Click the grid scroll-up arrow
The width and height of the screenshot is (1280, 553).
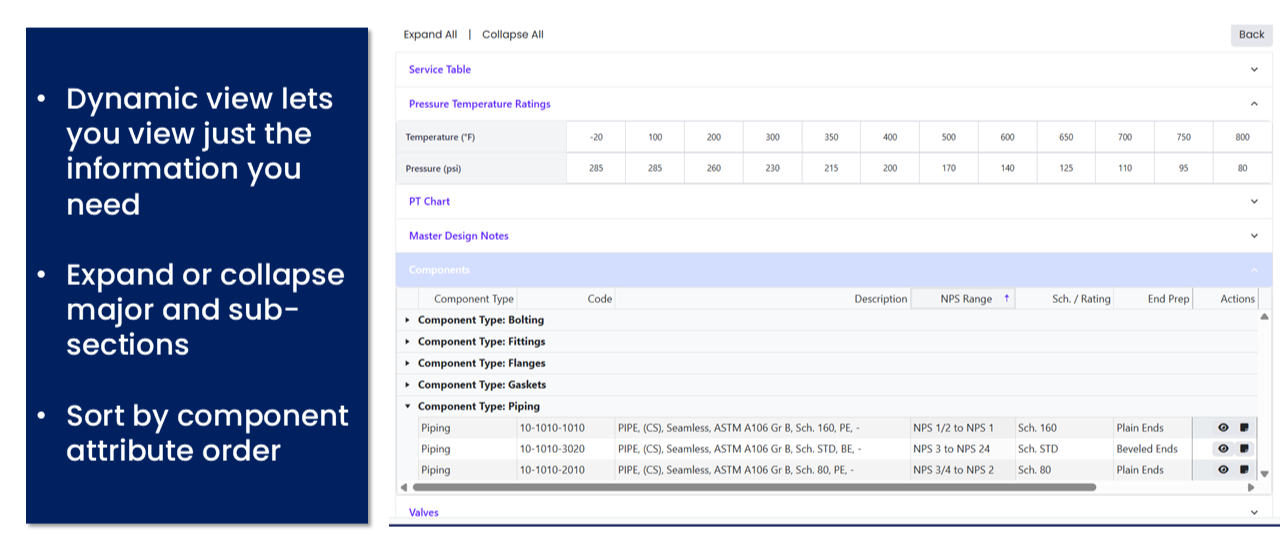(x=1264, y=317)
